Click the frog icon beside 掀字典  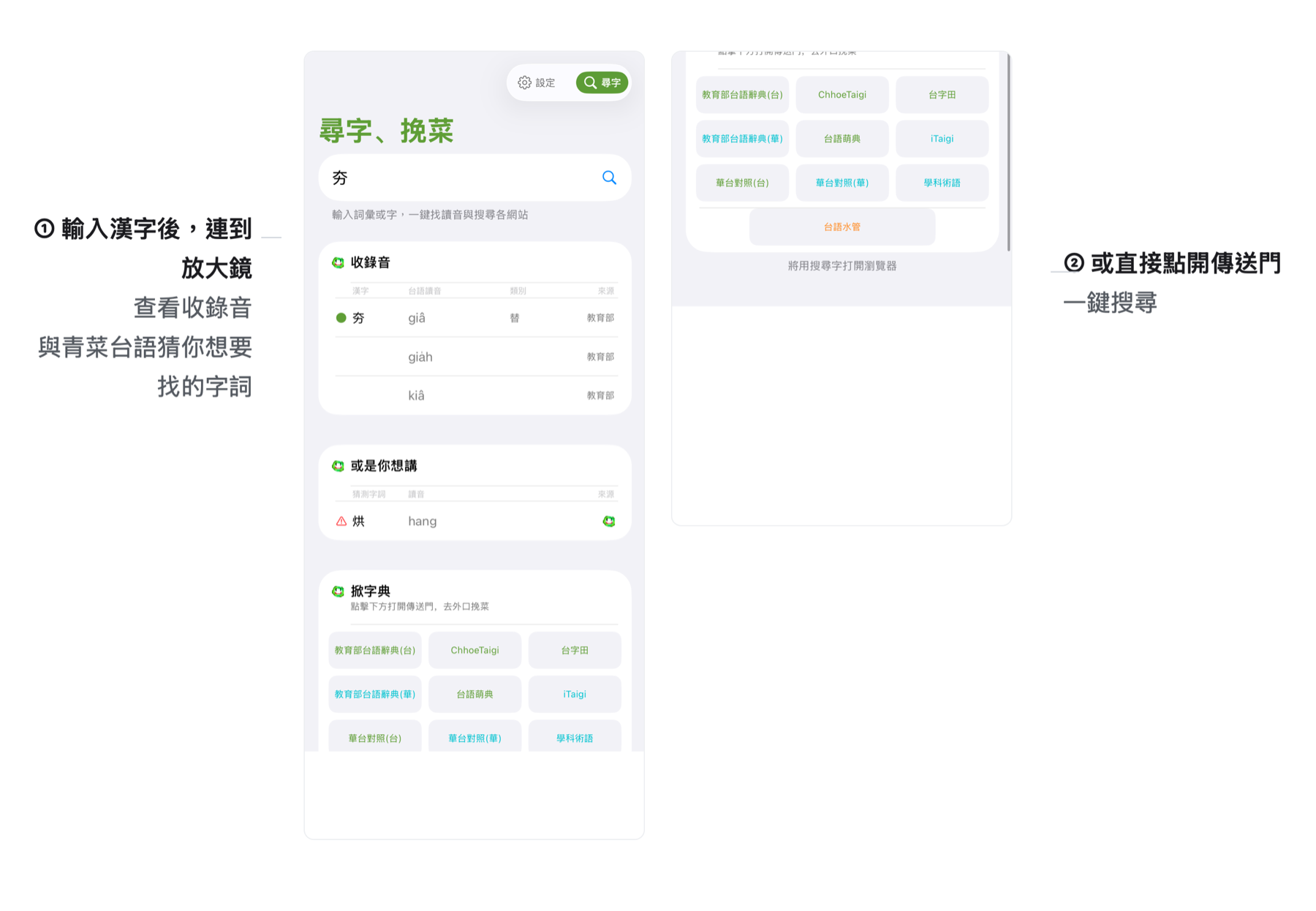point(338,591)
